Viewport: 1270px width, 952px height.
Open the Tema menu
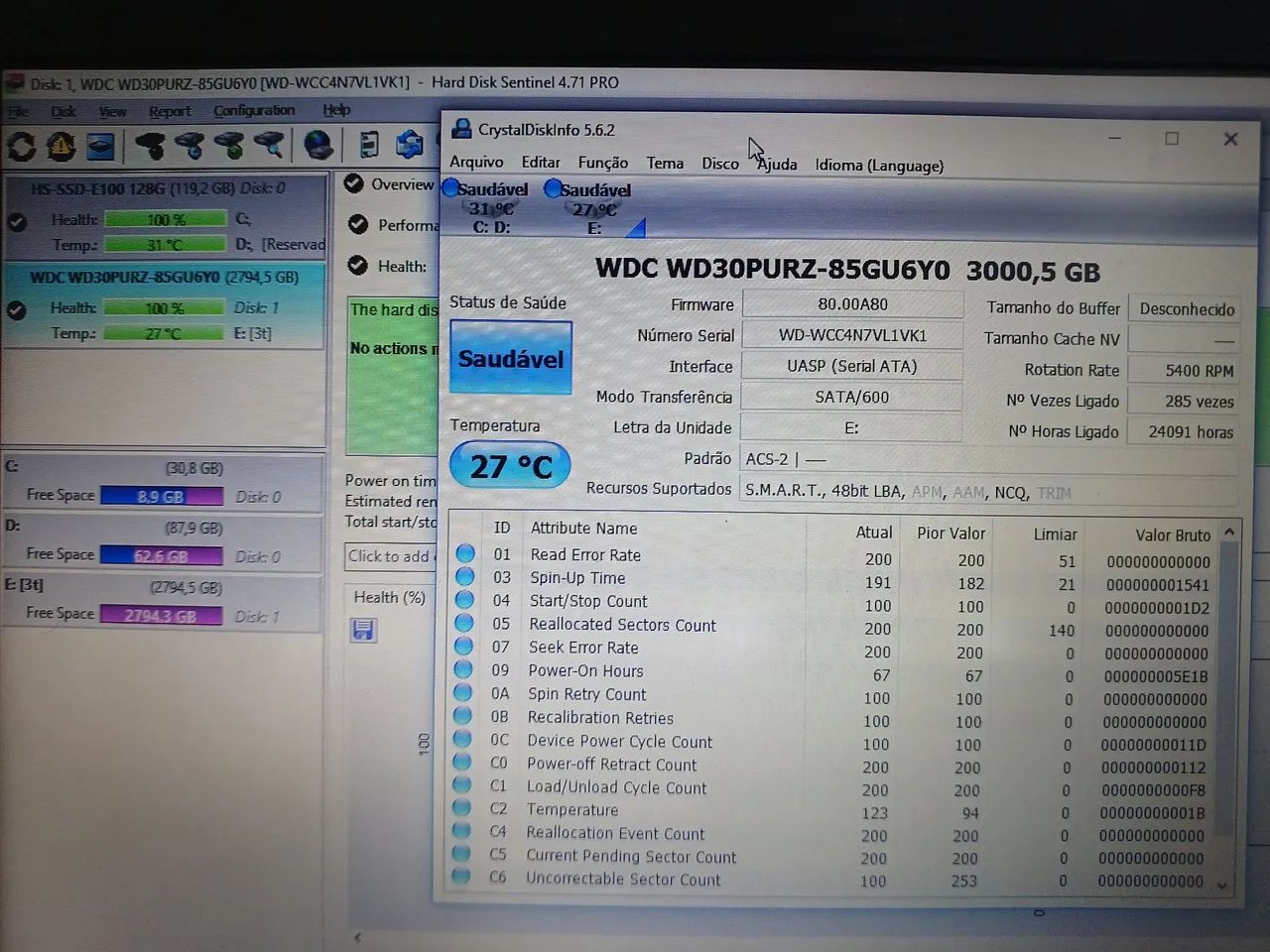tap(665, 163)
